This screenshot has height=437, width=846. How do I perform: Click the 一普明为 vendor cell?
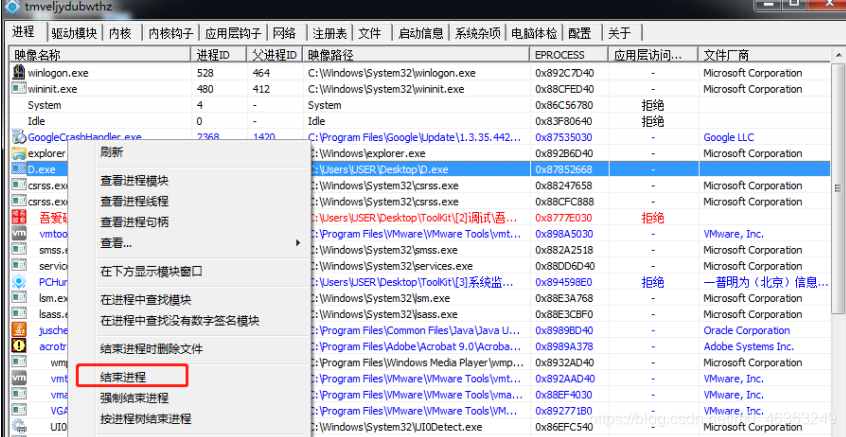click(x=766, y=282)
